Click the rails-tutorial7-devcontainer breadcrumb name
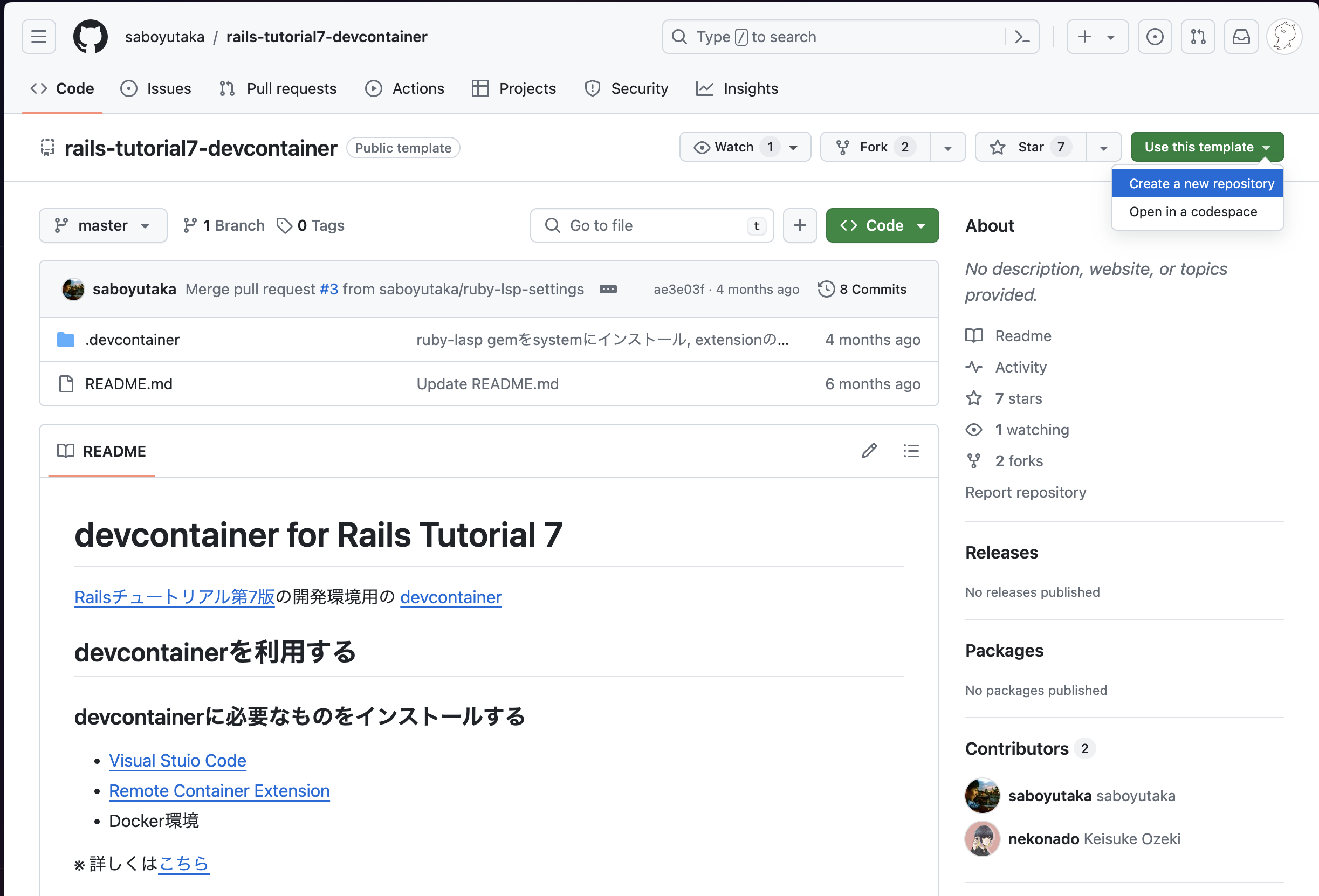The width and height of the screenshot is (1319, 896). [326, 37]
